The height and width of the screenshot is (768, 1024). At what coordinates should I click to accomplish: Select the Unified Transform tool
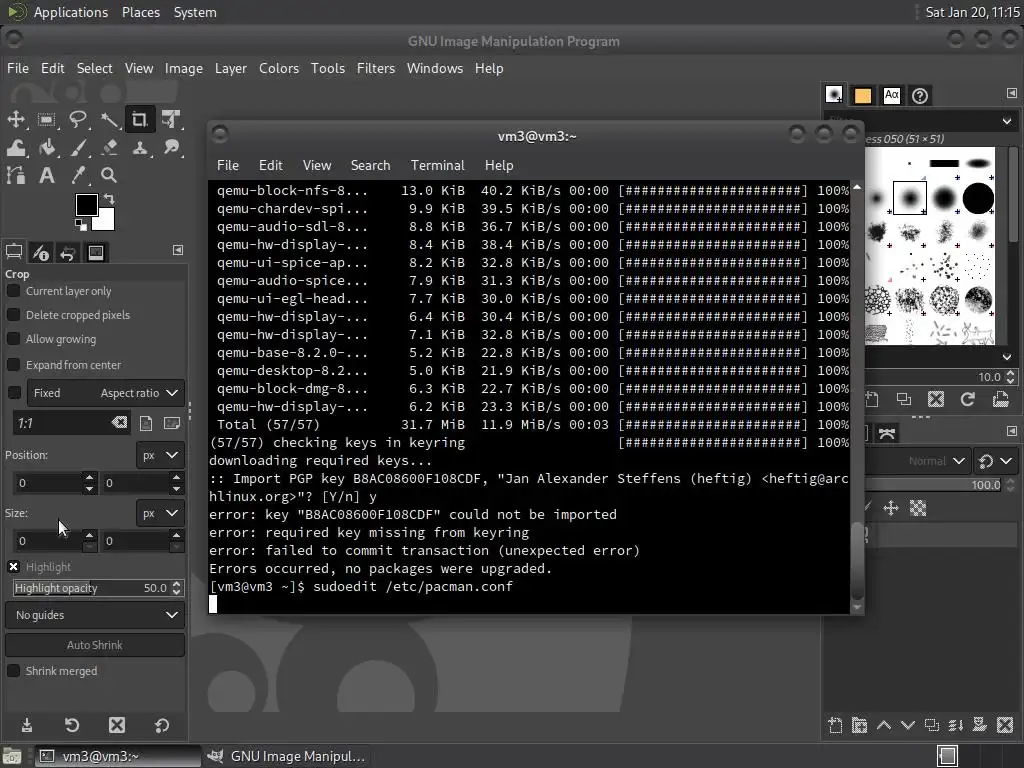coord(171,120)
